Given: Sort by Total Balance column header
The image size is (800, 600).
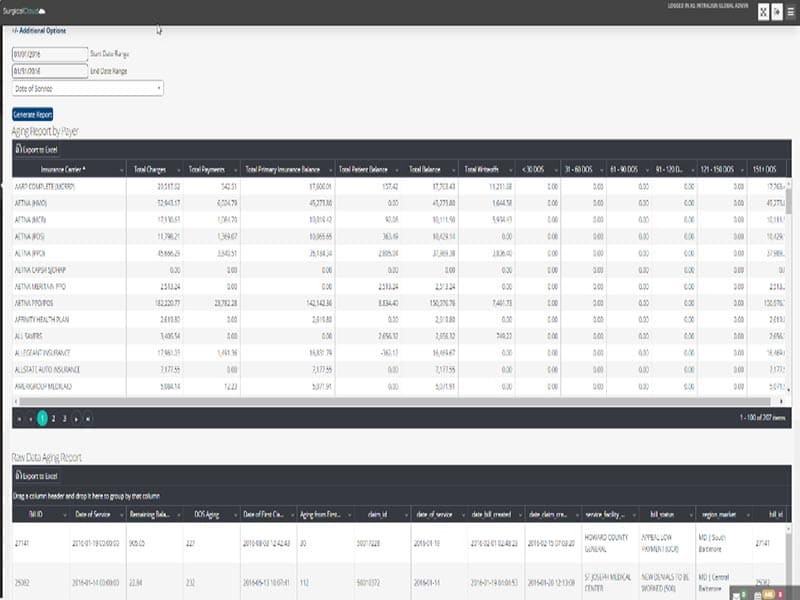Looking at the screenshot, I should tap(424, 169).
